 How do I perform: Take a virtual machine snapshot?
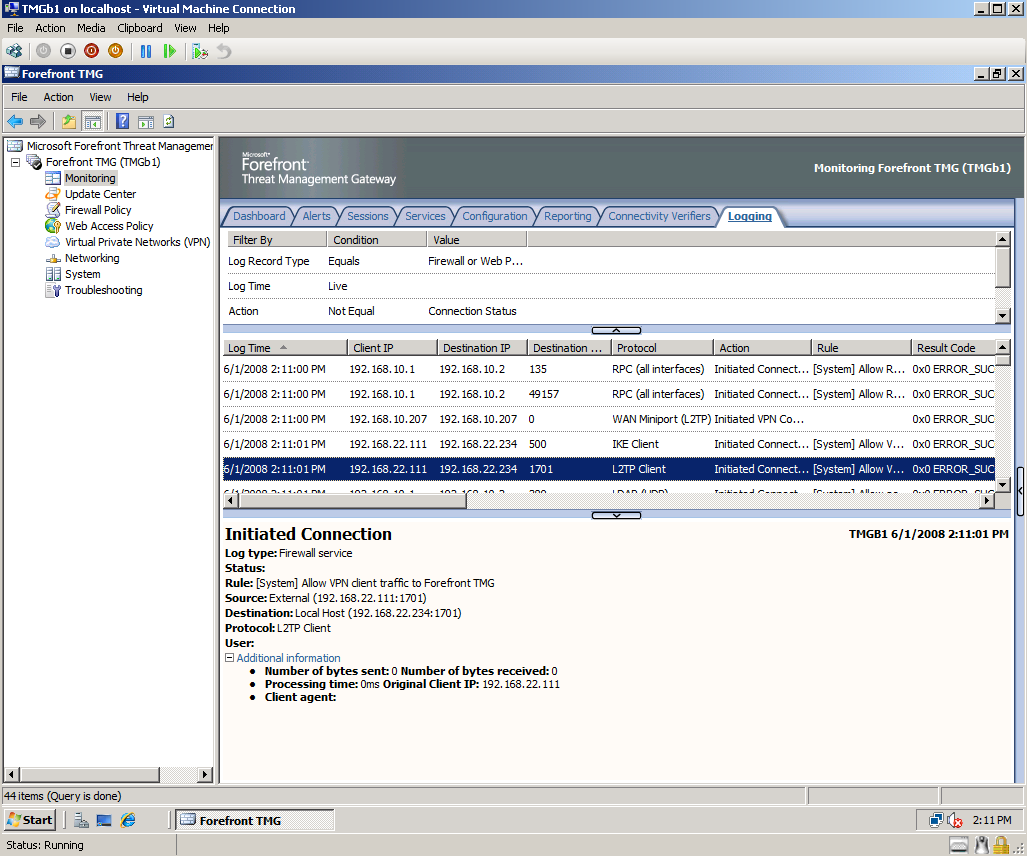click(200, 51)
